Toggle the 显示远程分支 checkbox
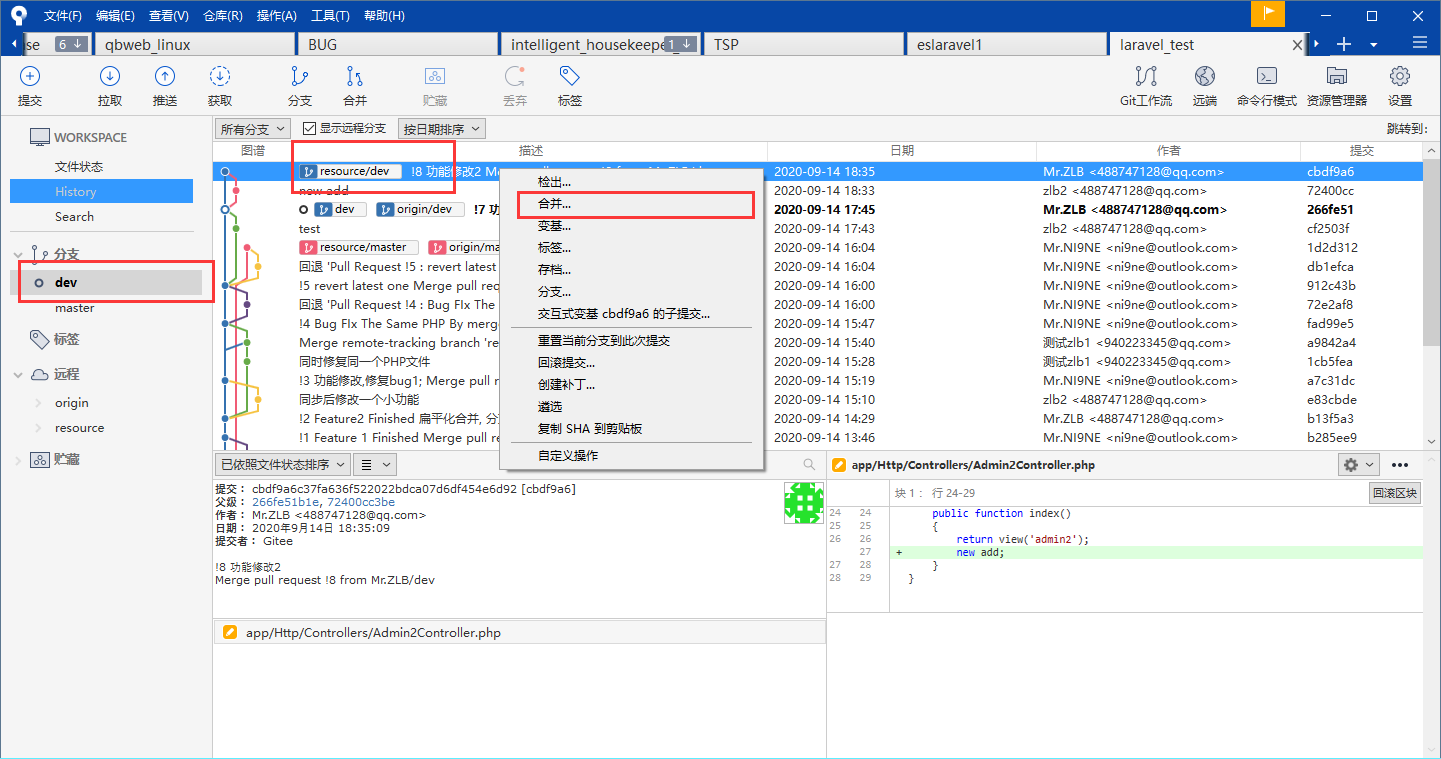Image resolution: width=1441 pixels, height=759 pixels. 309,128
